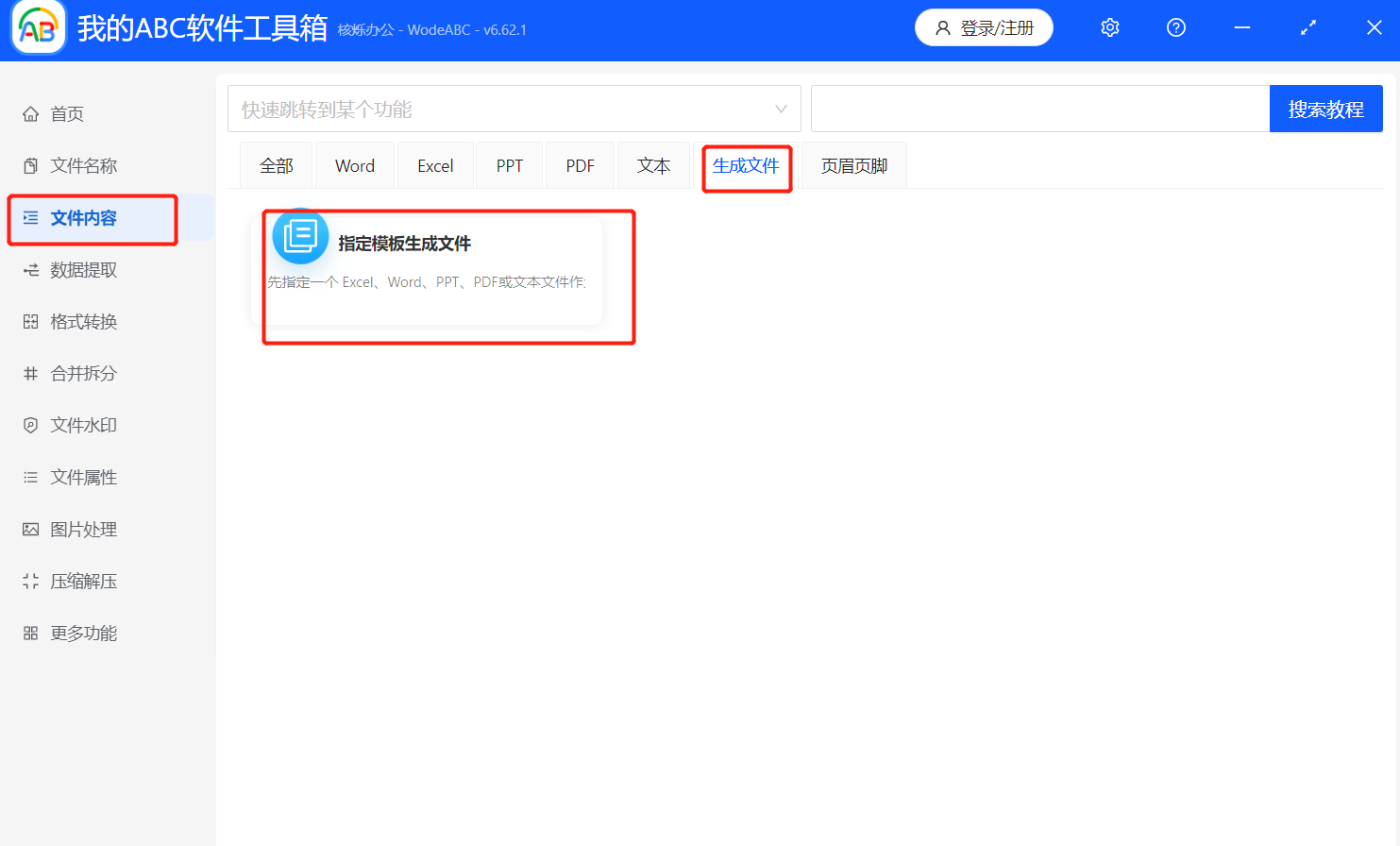Image resolution: width=1400 pixels, height=846 pixels.
Task: Click the 搜索教程 button
Action: tap(1325, 108)
